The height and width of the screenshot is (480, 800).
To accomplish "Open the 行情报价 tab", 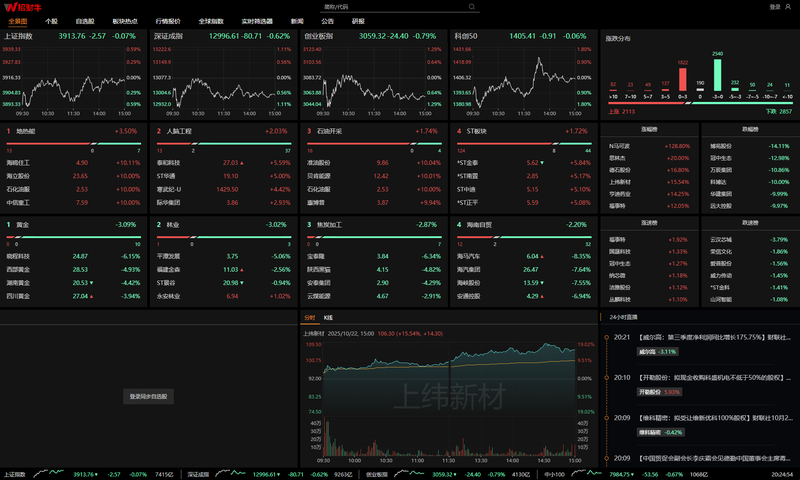I will click(x=168, y=21).
